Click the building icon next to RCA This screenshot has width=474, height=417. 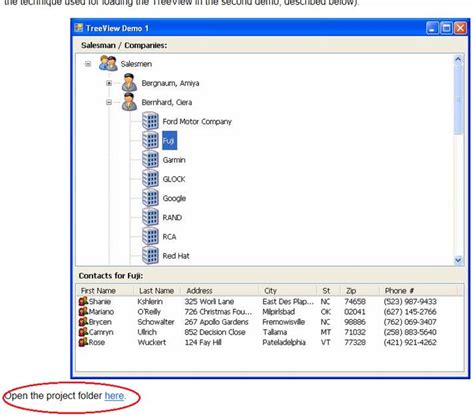point(150,236)
